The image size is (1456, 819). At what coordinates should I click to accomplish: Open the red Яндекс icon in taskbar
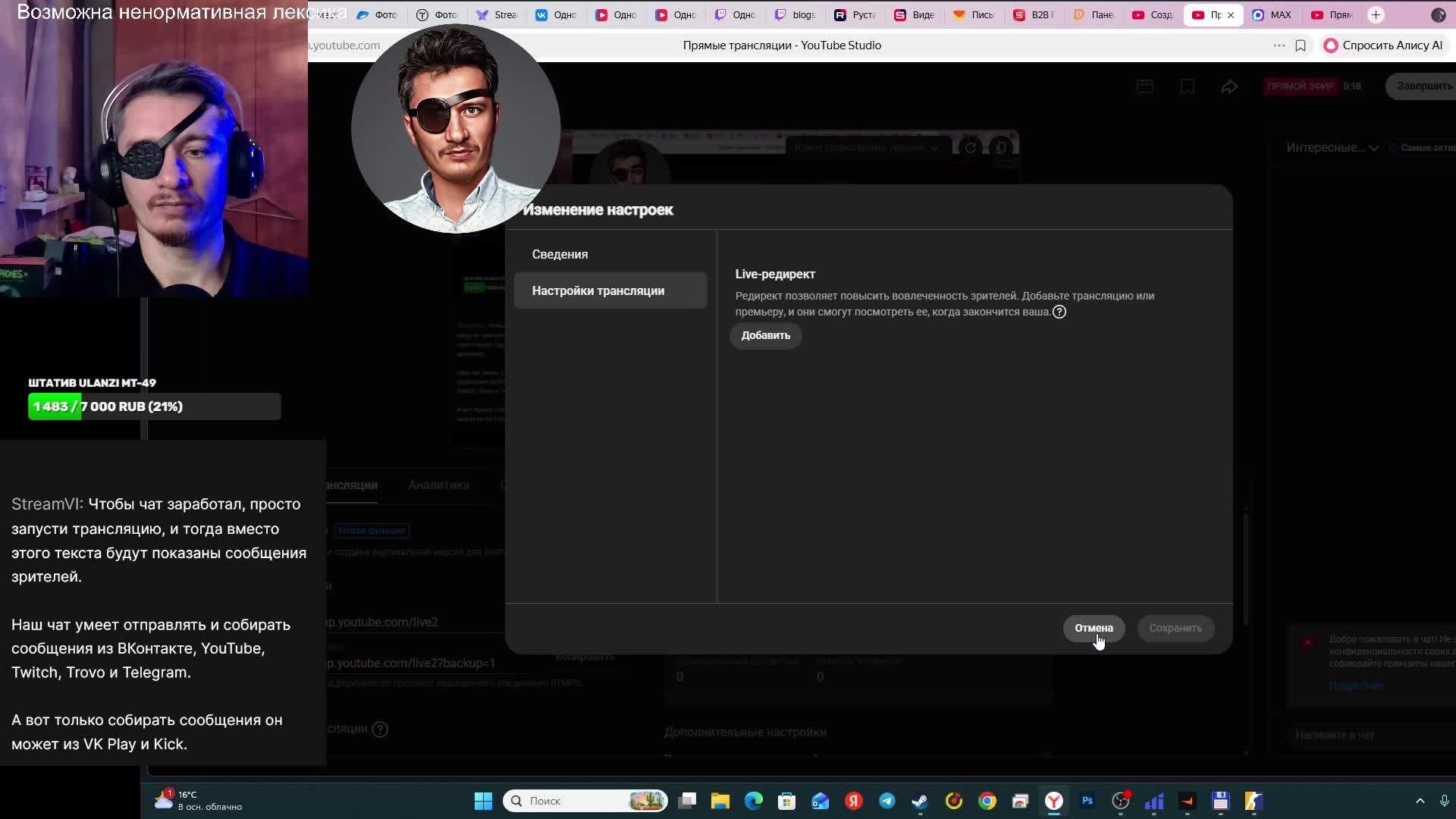(x=853, y=801)
